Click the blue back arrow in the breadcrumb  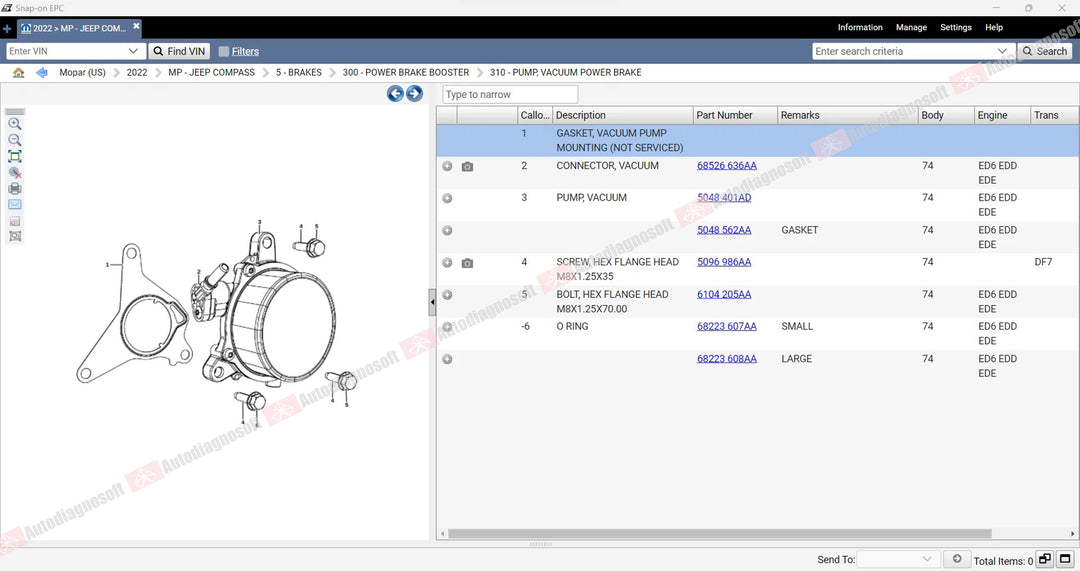(41, 72)
